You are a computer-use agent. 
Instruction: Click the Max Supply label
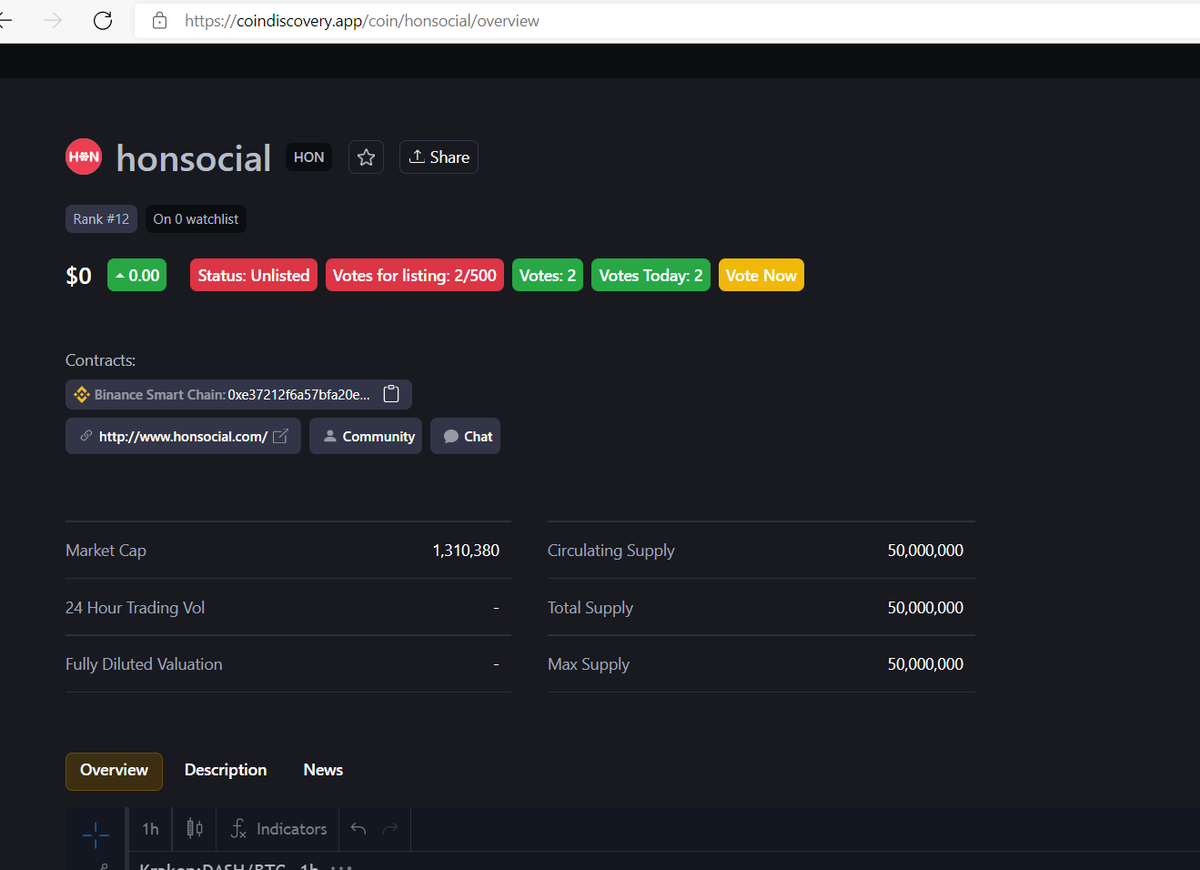pyautogui.click(x=588, y=664)
